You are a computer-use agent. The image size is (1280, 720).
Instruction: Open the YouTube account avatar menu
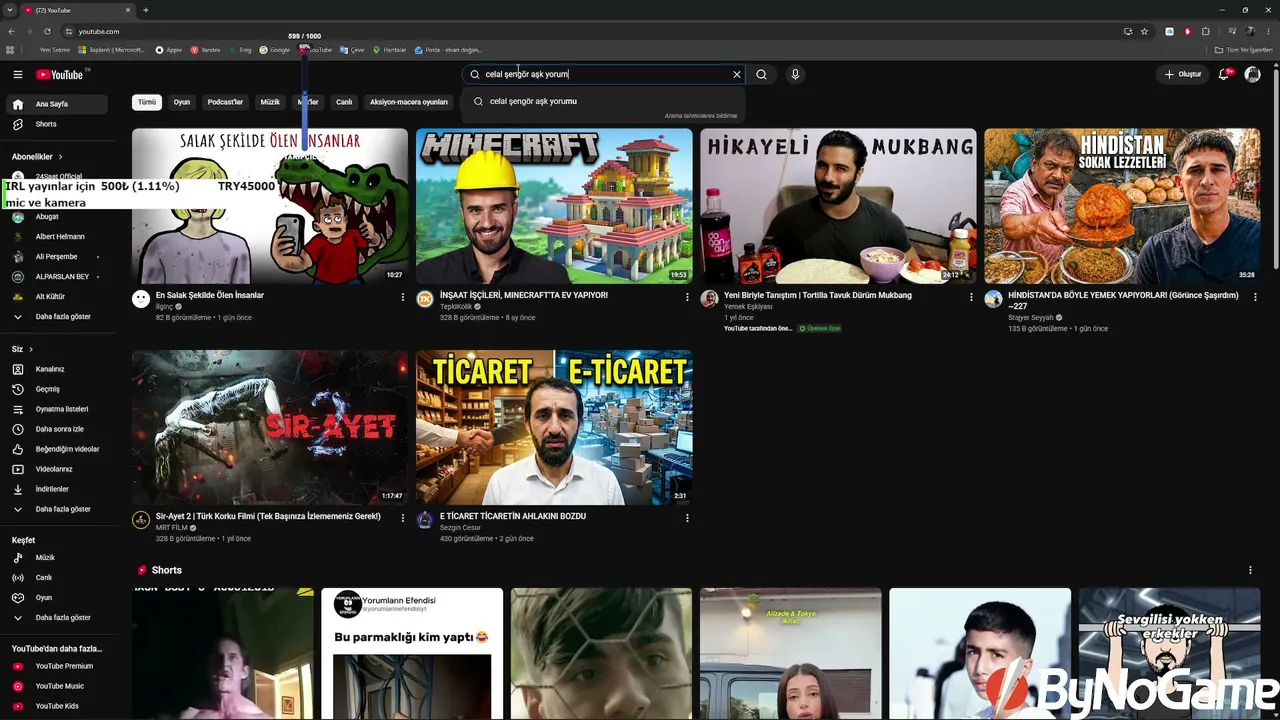click(1252, 74)
